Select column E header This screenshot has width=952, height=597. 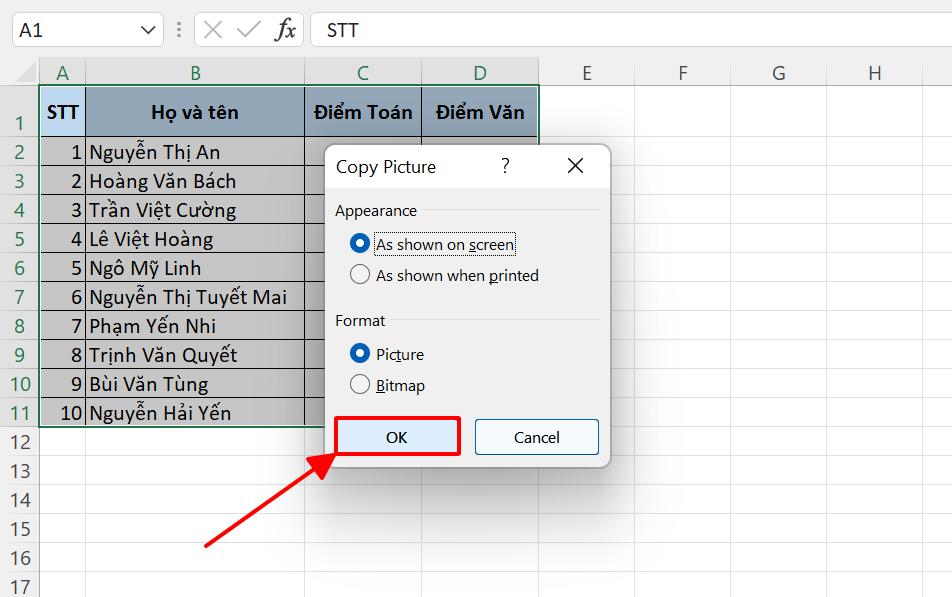click(x=586, y=73)
